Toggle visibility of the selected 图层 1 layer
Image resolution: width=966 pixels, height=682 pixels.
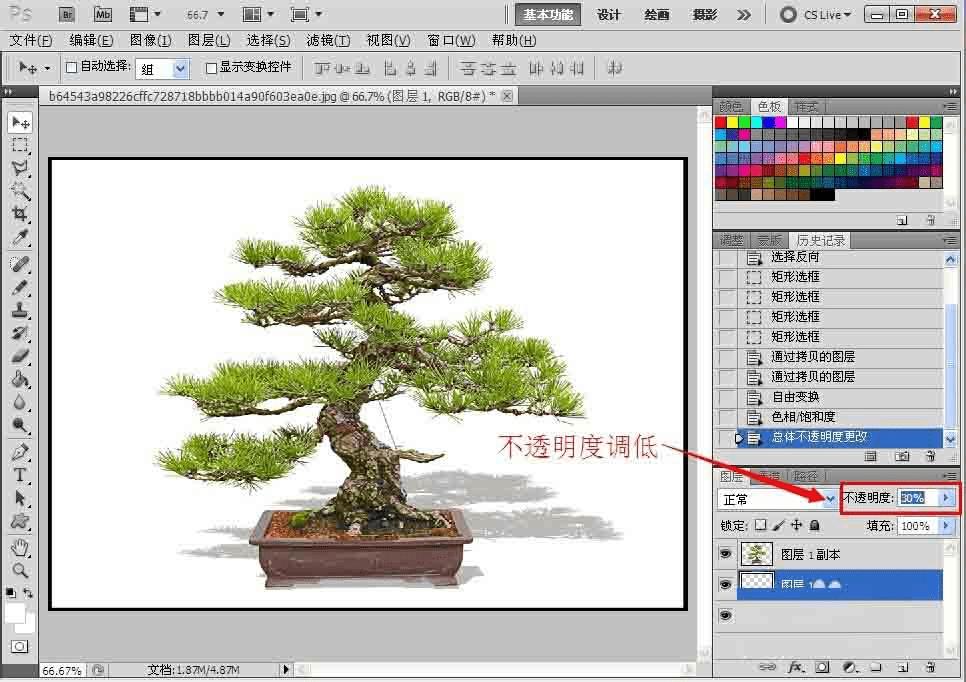coord(726,584)
